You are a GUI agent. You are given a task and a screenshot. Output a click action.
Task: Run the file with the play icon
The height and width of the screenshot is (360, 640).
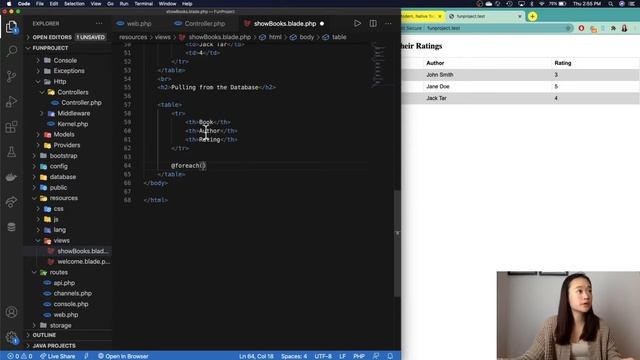[357, 24]
